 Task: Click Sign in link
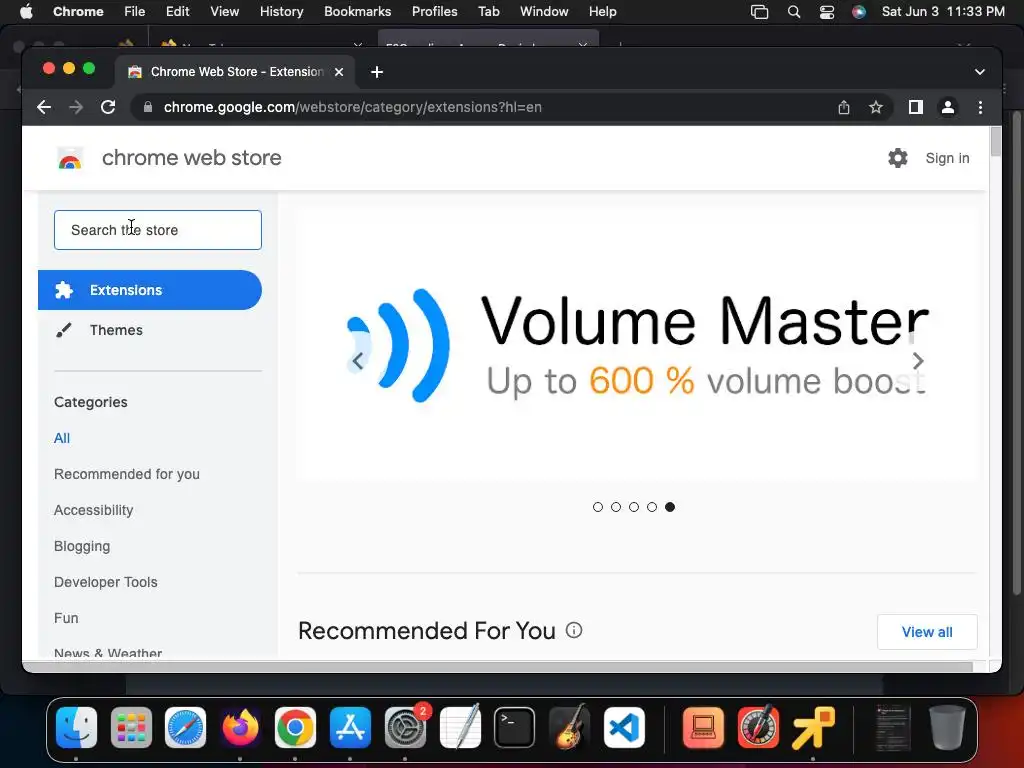pos(947,158)
